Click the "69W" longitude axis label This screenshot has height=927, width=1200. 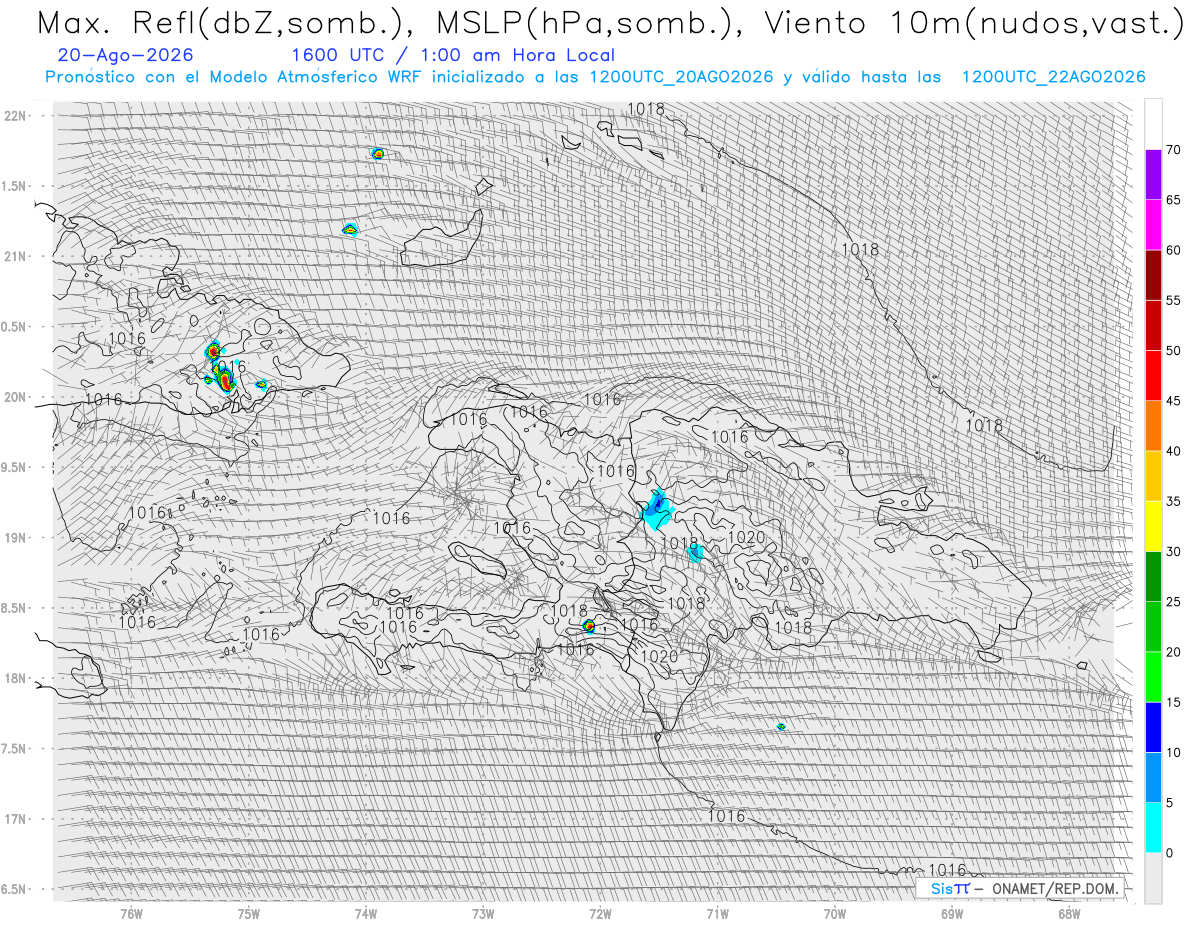pyautogui.click(x=952, y=914)
